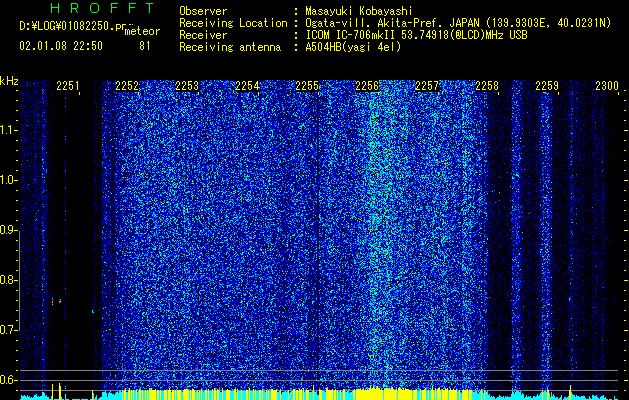
Task: Click the Ogata-vill. Akita-Pref. JAPAN location text
Action: pos(458,23)
